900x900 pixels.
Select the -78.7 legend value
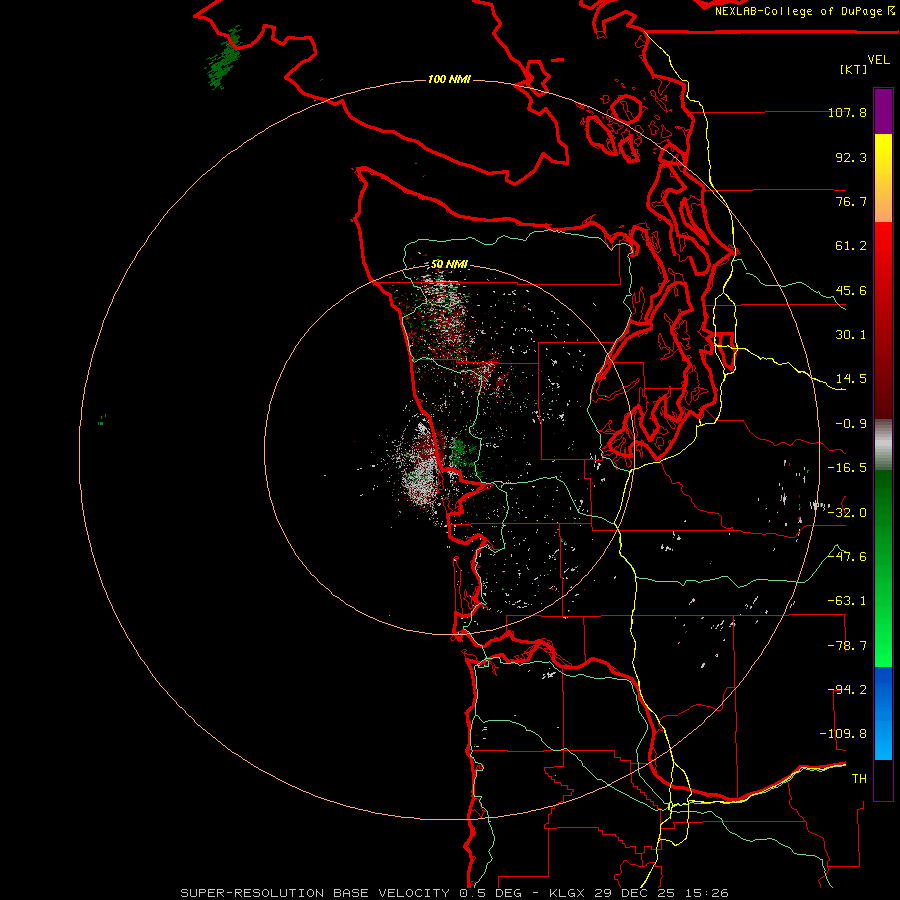tap(847, 646)
